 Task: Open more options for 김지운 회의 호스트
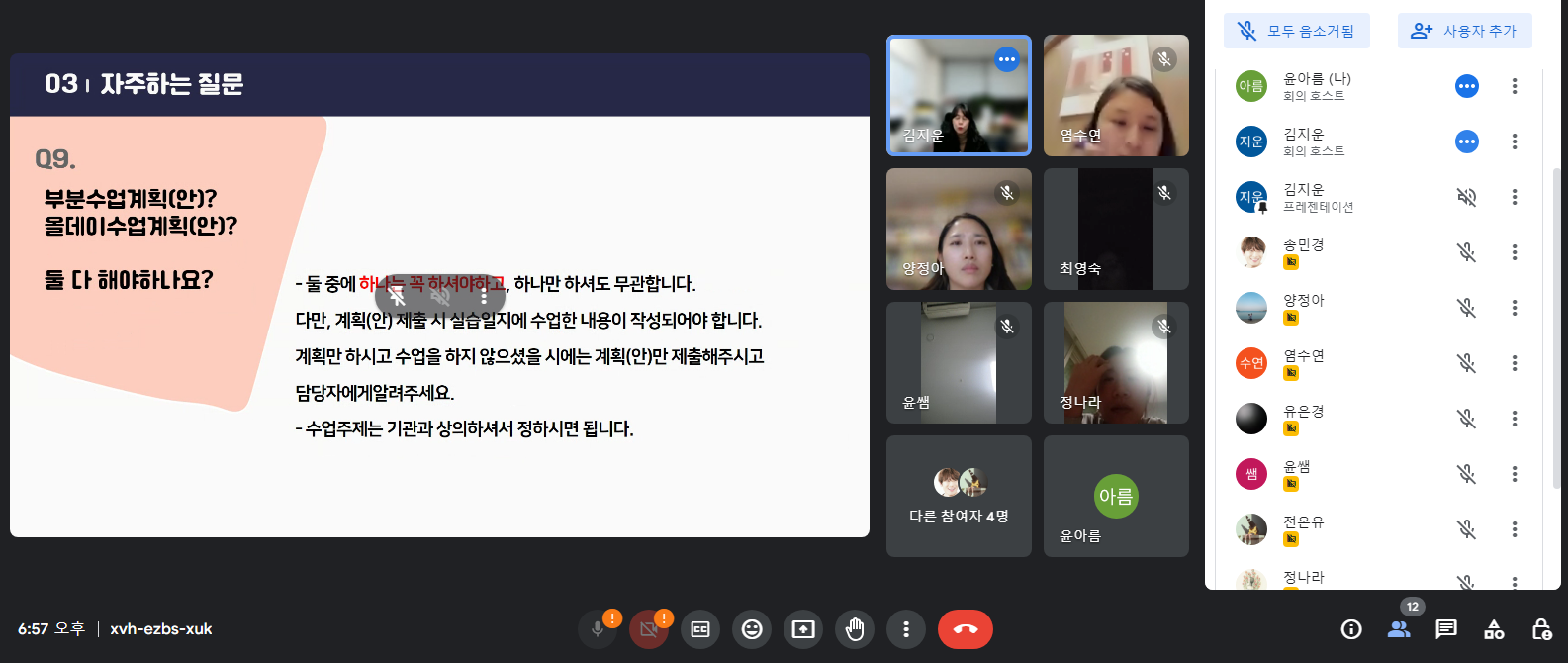pos(1515,142)
